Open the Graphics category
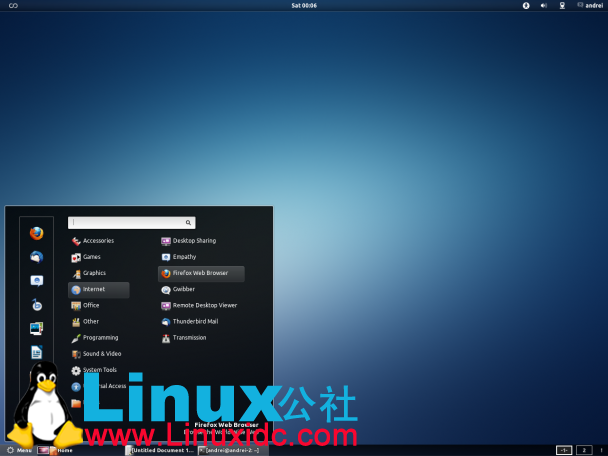The height and width of the screenshot is (456, 608). tap(98, 273)
